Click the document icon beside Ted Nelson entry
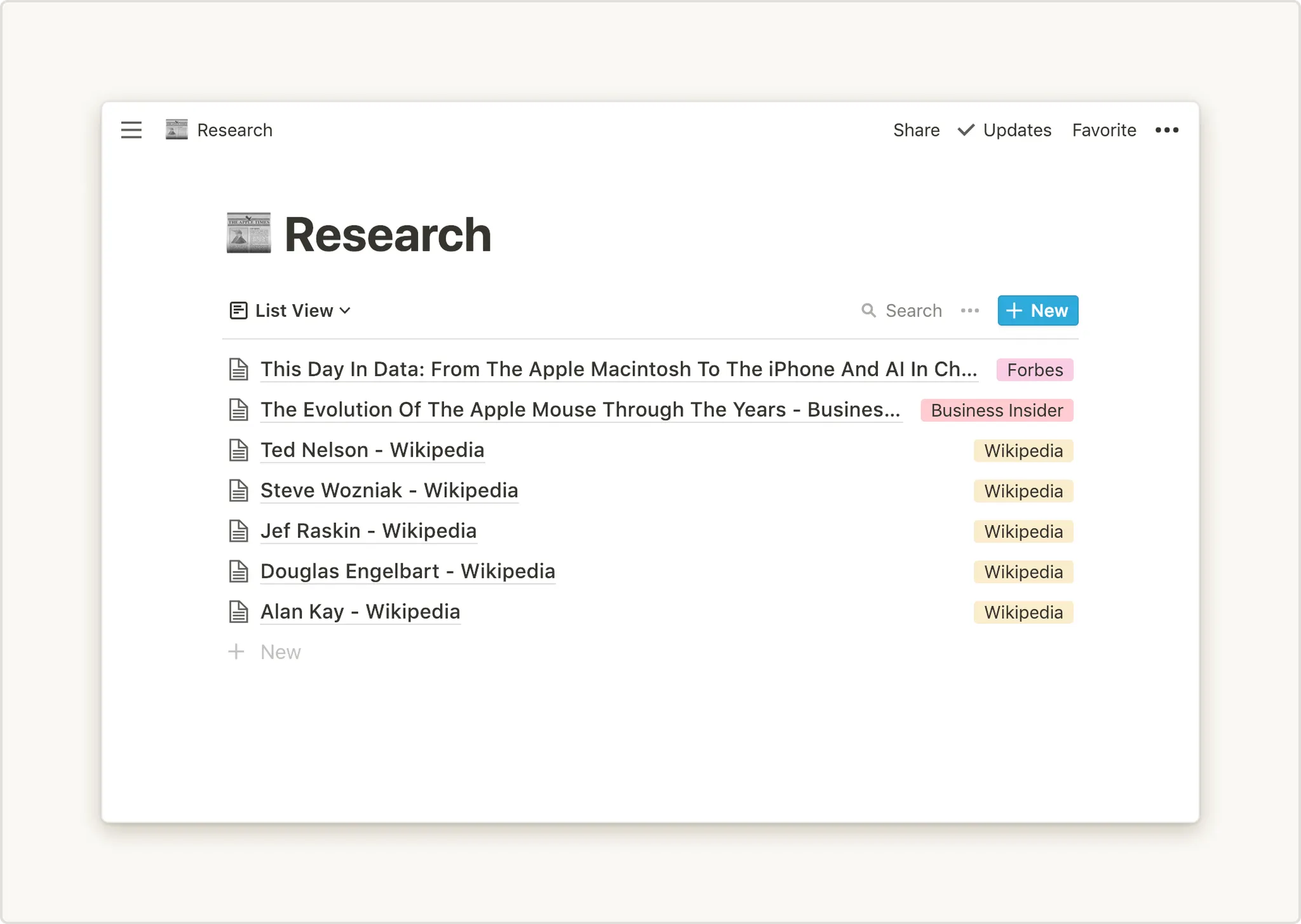The height and width of the screenshot is (924, 1301). (239, 450)
